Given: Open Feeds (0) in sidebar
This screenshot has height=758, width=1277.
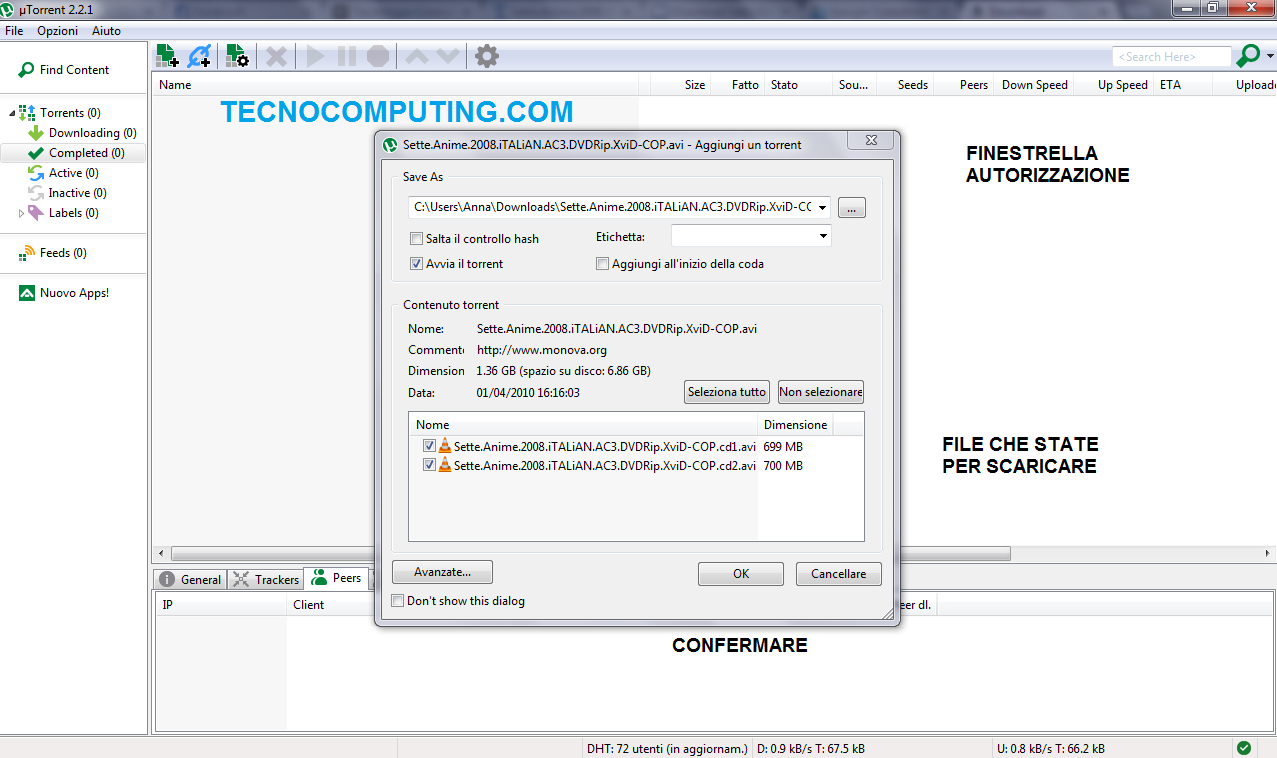Looking at the screenshot, I should coord(53,253).
